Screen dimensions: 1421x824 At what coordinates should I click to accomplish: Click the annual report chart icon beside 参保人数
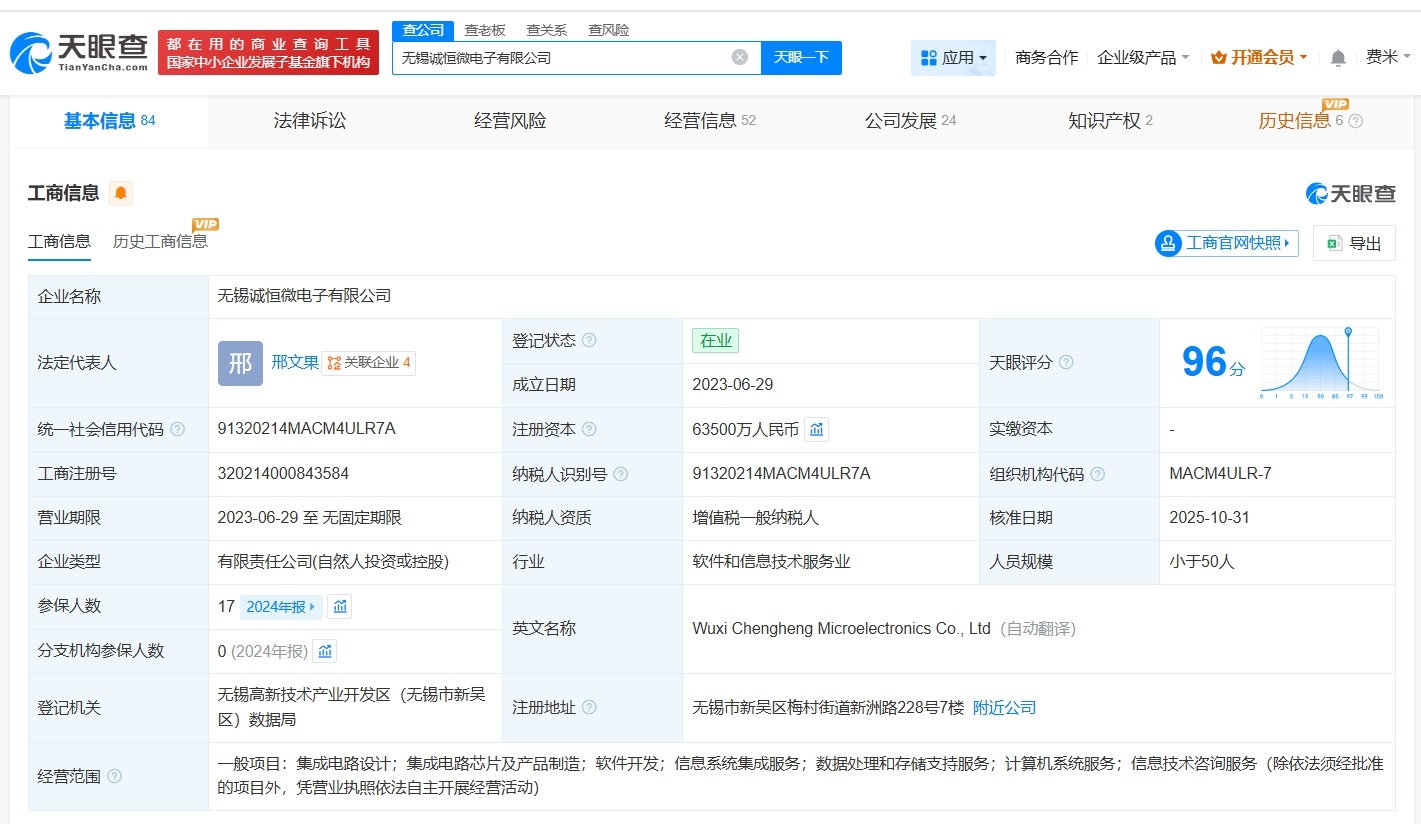coord(339,606)
